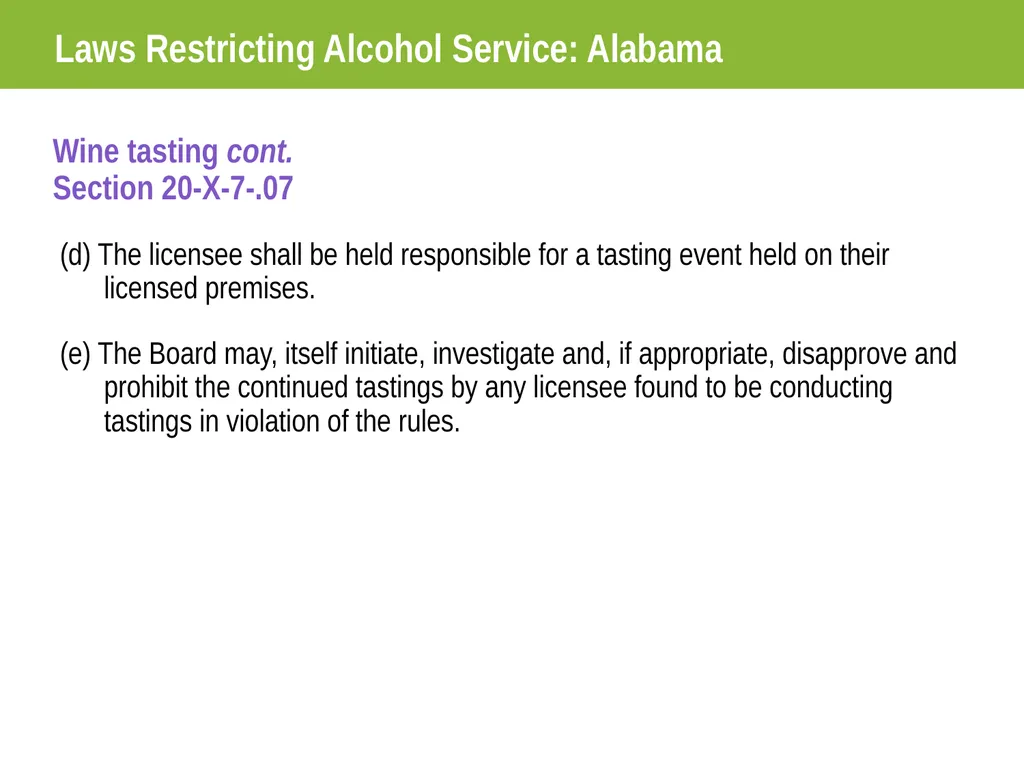Select the 'Wine tasting cont.' heading
The height and width of the screenshot is (768, 1024).
click(x=173, y=152)
